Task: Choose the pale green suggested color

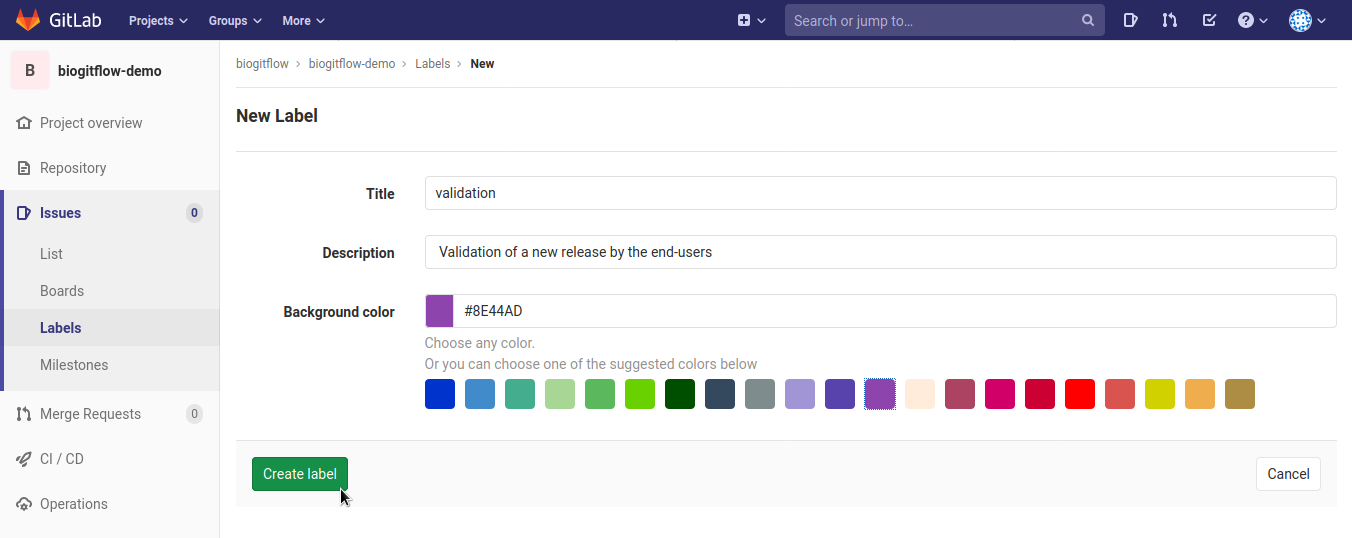Action: [x=560, y=394]
